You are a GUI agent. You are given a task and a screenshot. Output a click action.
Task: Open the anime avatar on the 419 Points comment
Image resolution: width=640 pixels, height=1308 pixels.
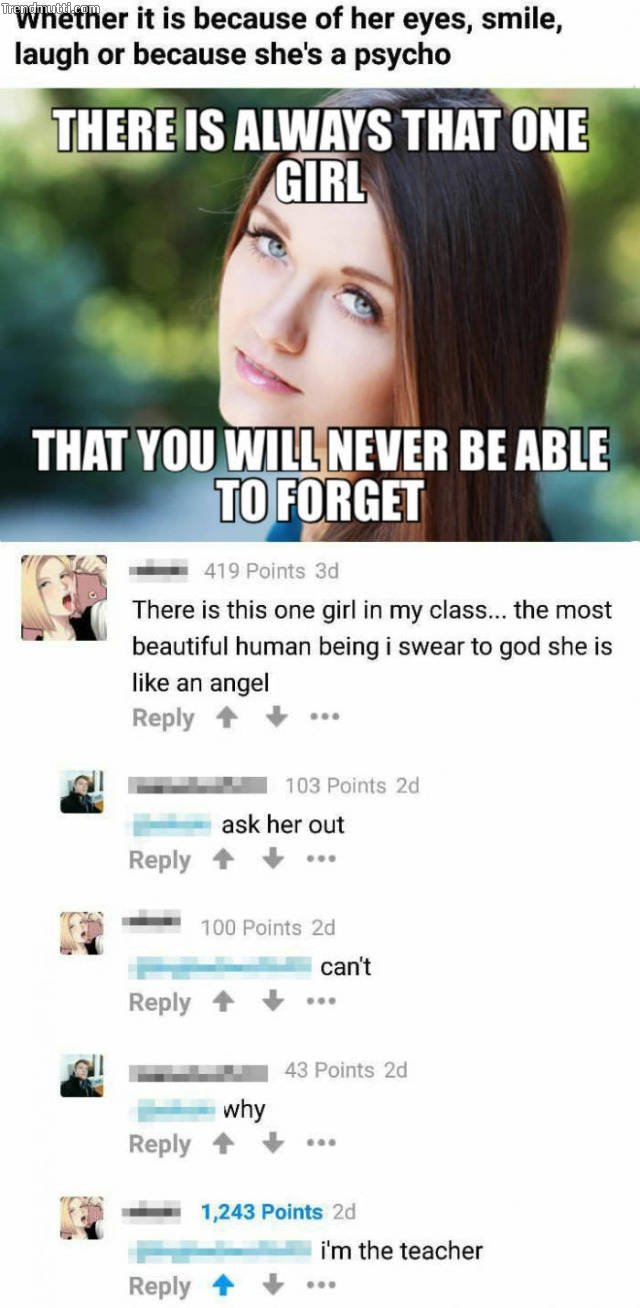click(x=64, y=598)
